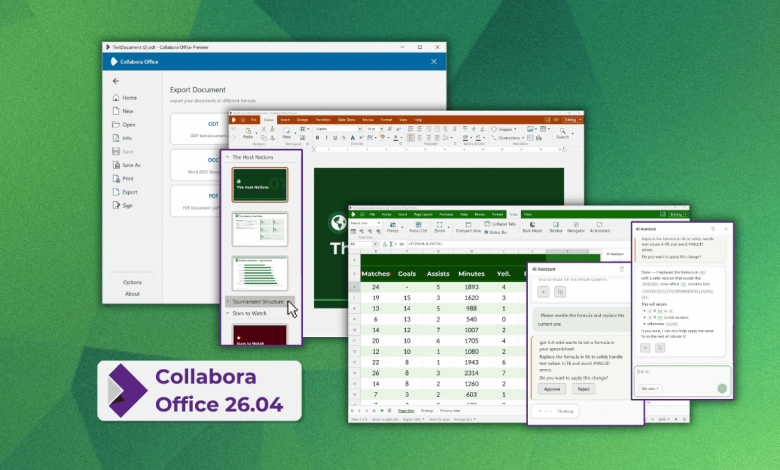Expand Tournament Structure section in slide panel
The image size is (780, 470).
(228, 302)
